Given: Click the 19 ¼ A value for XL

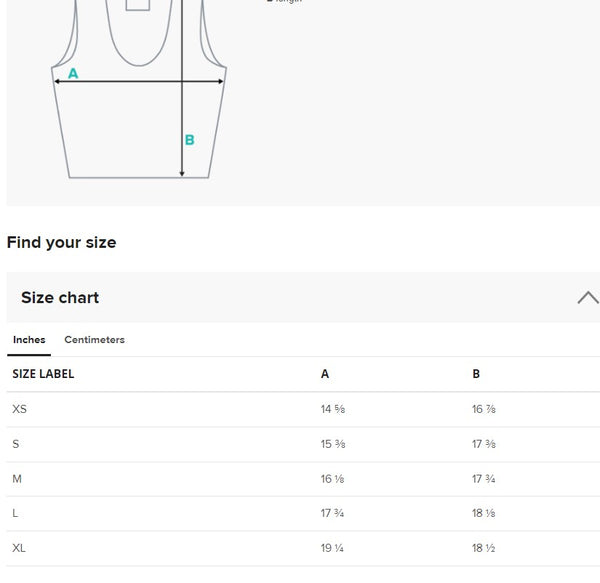Looking at the screenshot, I should [x=333, y=548].
